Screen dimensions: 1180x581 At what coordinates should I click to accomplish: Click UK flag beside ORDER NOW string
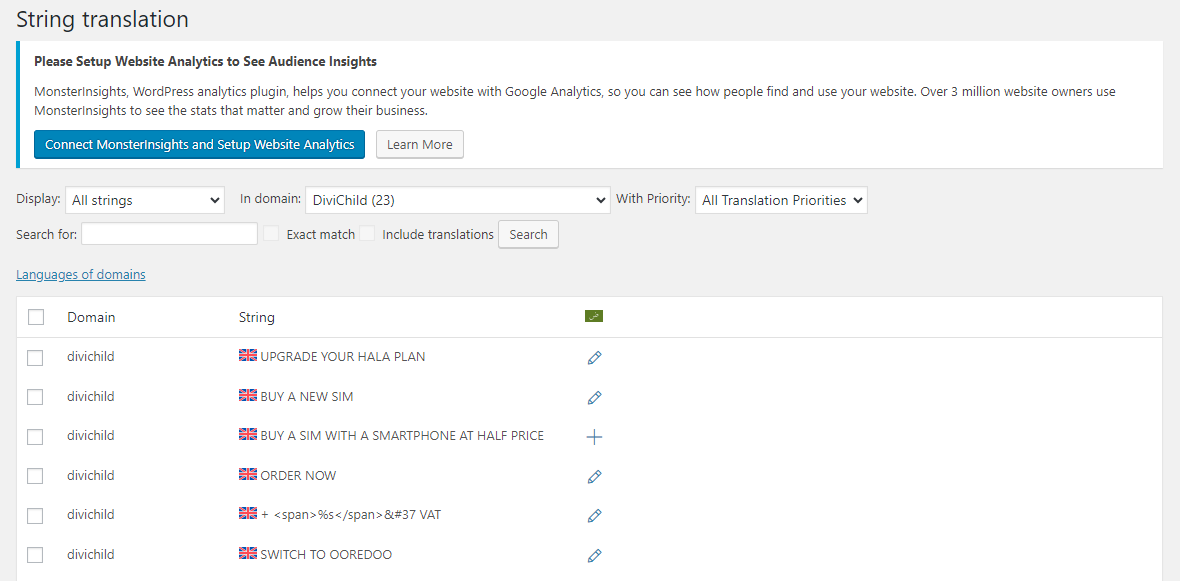point(248,474)
